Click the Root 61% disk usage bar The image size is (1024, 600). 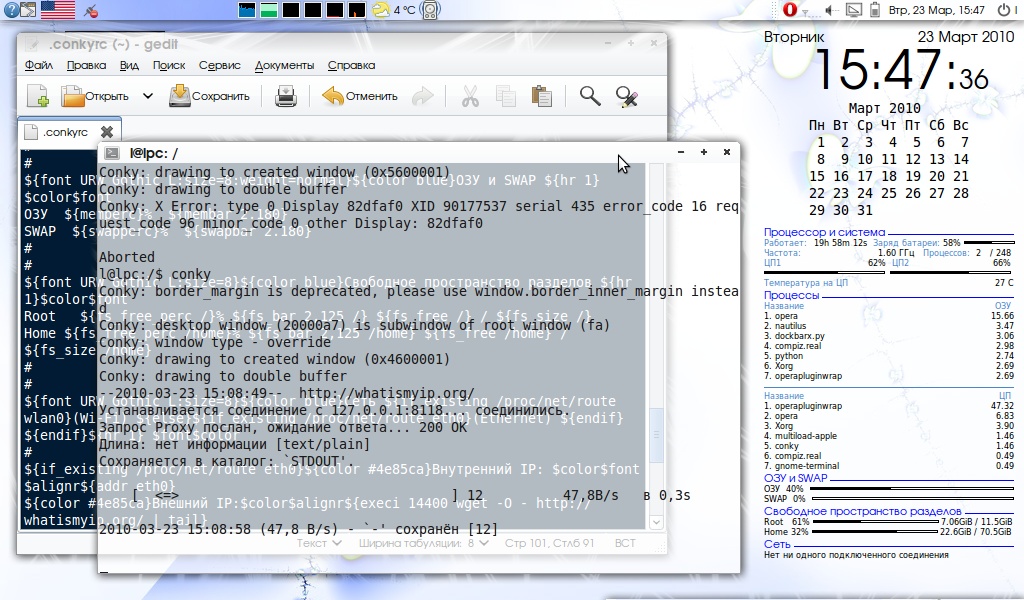pos(874,522)
